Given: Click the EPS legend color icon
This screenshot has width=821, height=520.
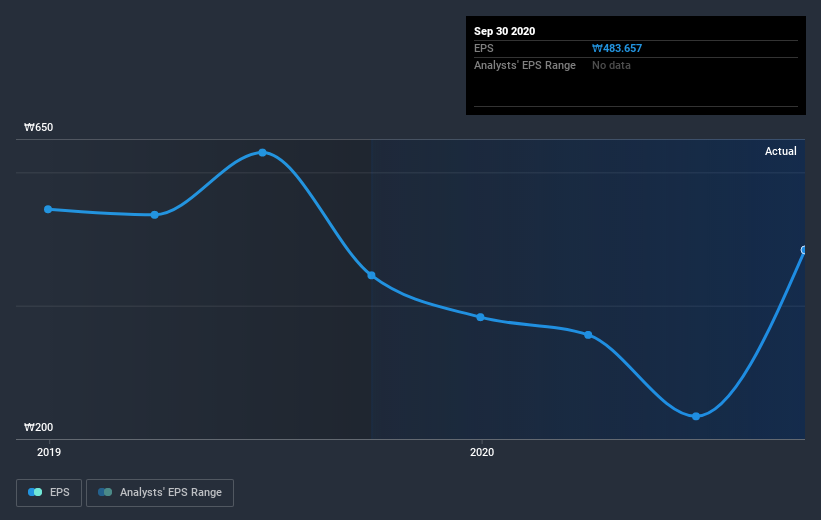Looking at the screenshot, I should tap(35, 492).
